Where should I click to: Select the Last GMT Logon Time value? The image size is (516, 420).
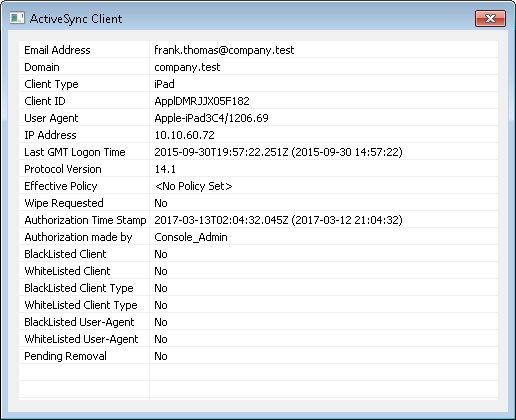click(x=278, y=152)
